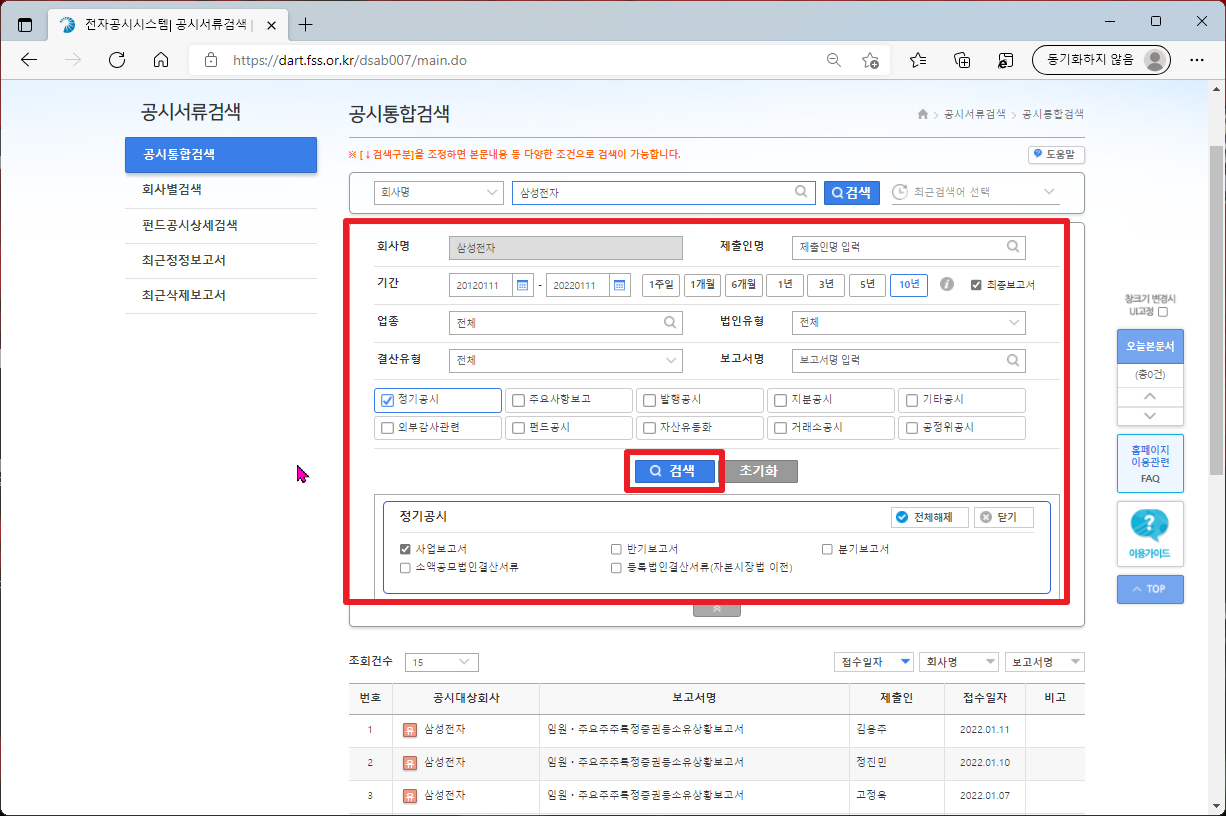1226x816 pixels.
Task: Reload the page with refresh icon
Action: 117,60
